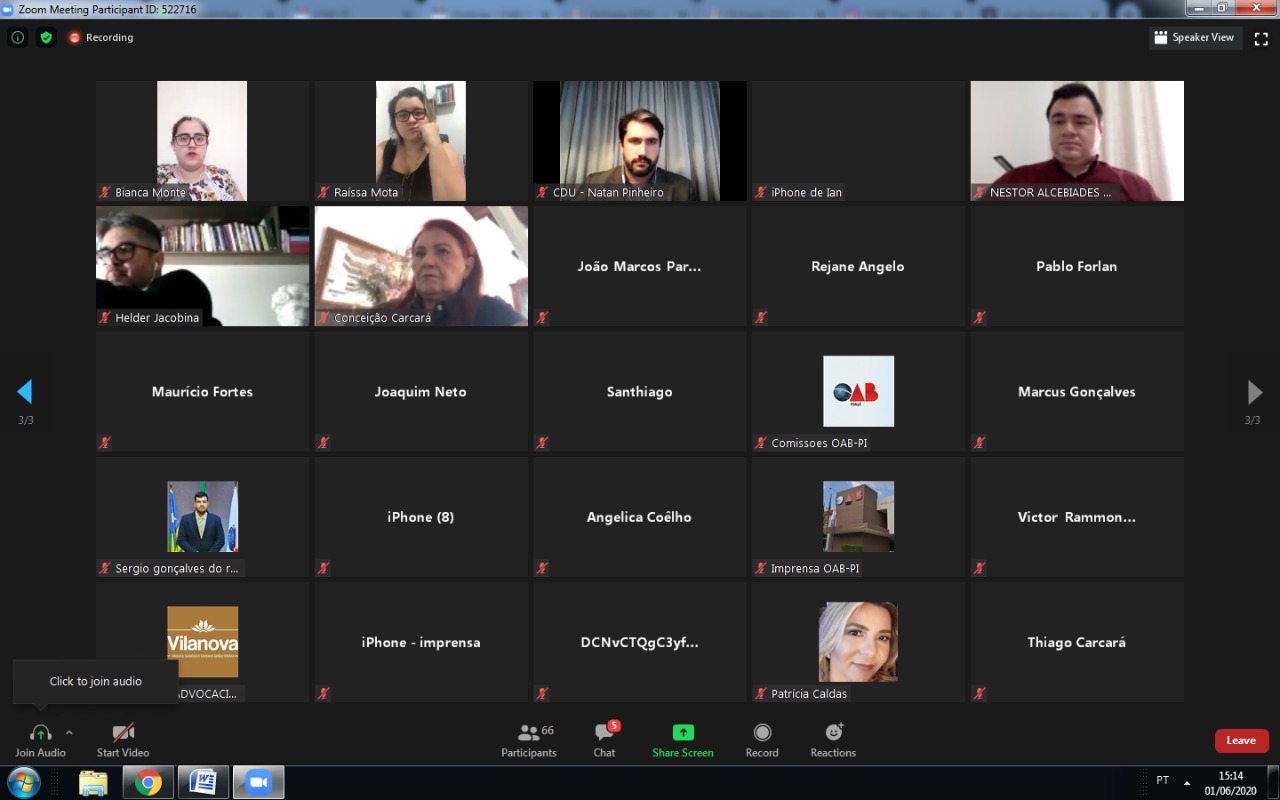
Task: Expand audio options arrow next to Join Audio
Action: pyautogui.click(x=69, y=732)
